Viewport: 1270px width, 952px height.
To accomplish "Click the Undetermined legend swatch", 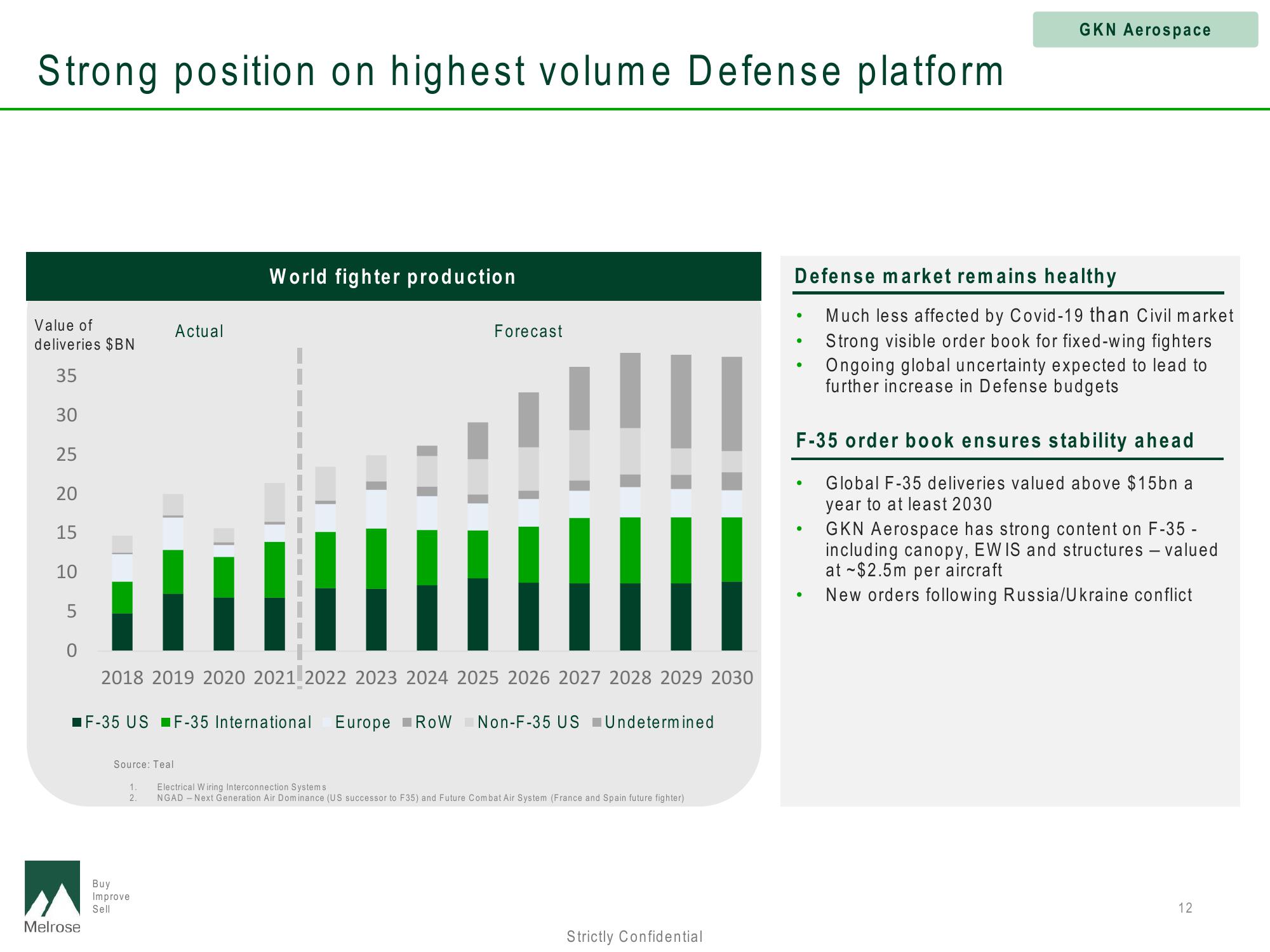I will tap(597, 722).
